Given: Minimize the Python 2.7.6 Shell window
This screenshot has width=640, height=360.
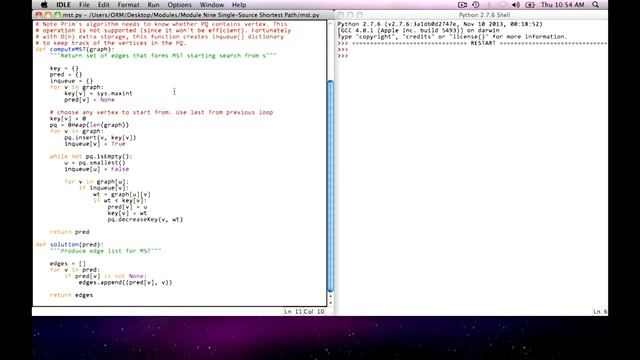Looking at the screenshot, I should pos(350,15).
